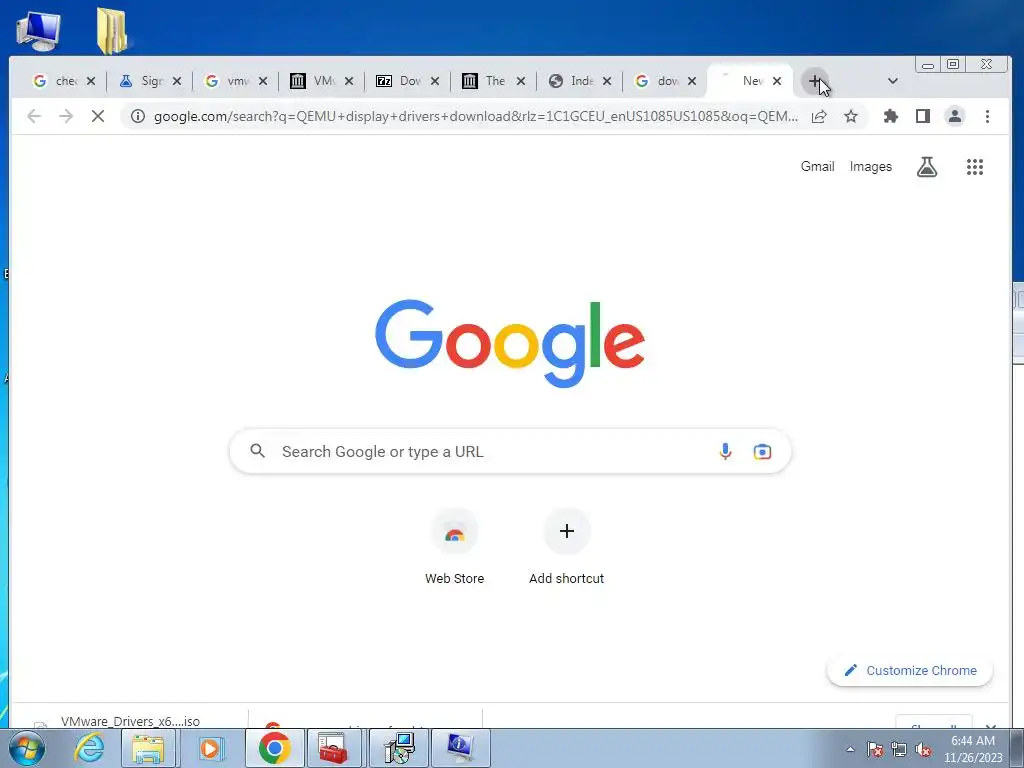Open the taskbar clock and date

pos(973,749)
